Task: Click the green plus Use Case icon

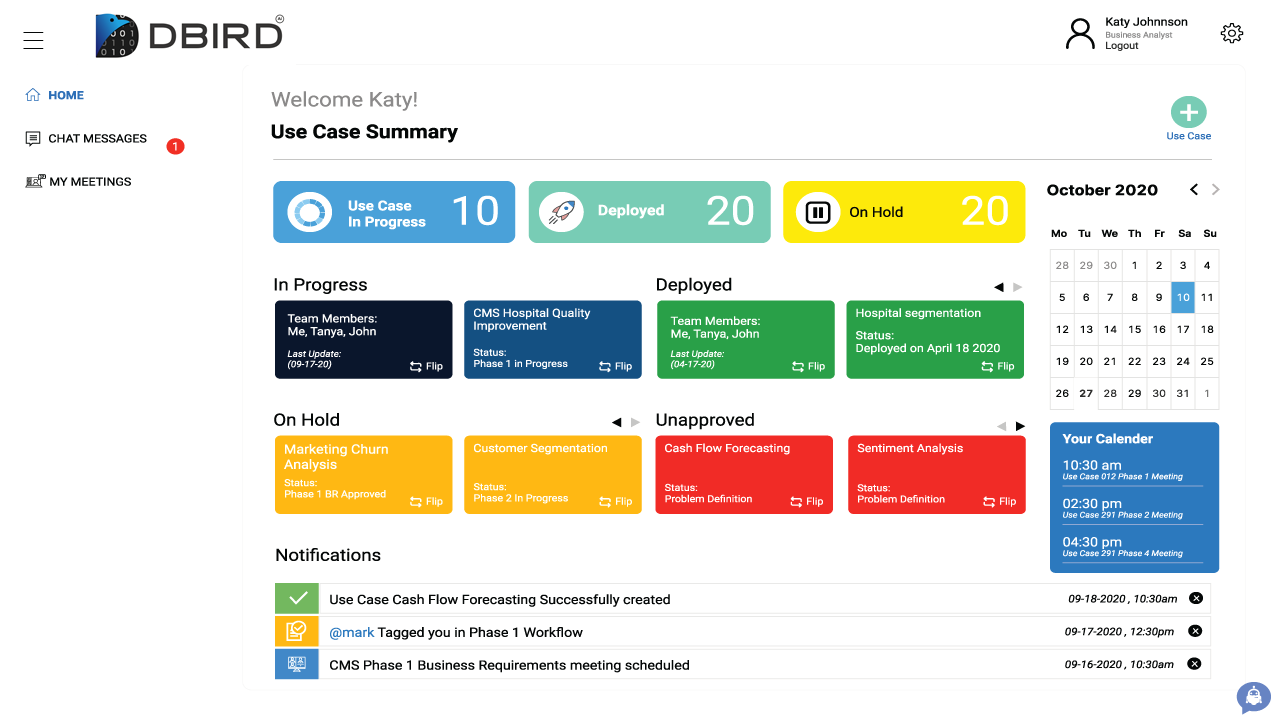Action: click(1188, 112)
